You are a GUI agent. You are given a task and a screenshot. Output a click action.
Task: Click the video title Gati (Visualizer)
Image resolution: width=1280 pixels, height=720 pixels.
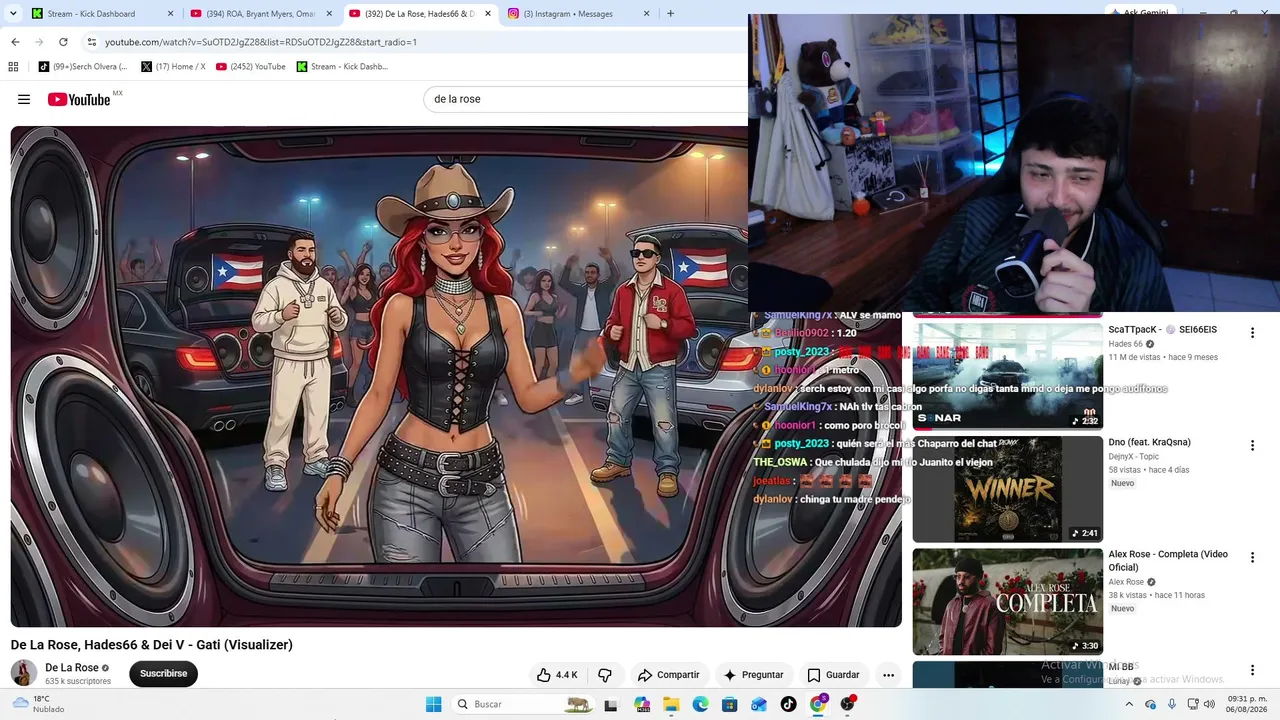click(x=152, y=645)
